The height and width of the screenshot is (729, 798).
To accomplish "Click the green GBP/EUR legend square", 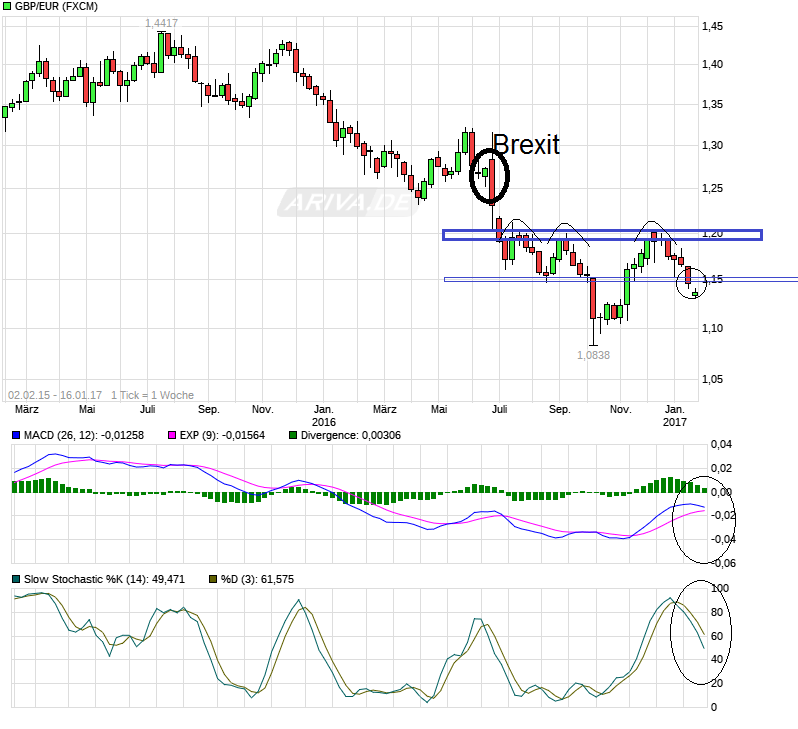I will tap(7, 6).
